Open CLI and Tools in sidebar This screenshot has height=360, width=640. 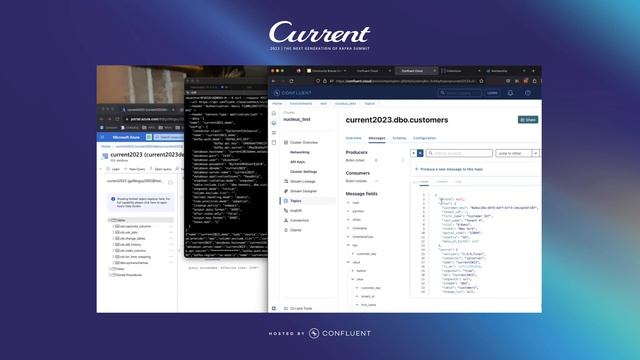[298, 309]
